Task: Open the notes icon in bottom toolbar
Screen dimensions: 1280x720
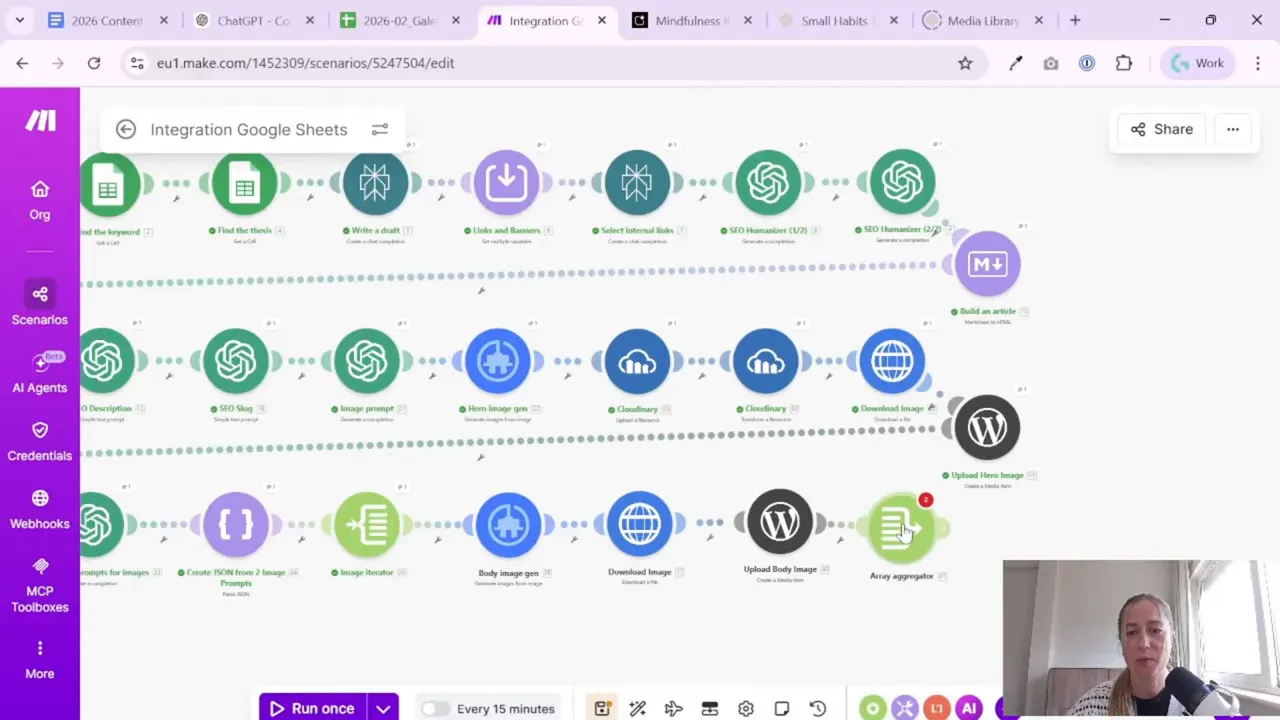Action: click(782, 709)
